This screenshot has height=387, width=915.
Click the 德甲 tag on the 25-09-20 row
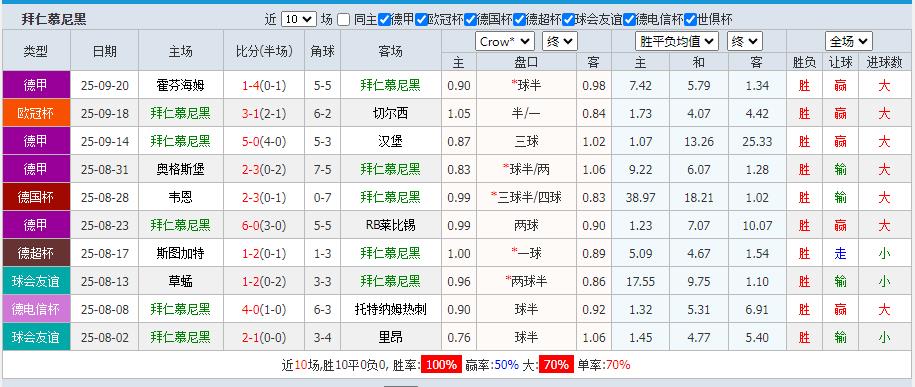[36, 85]
